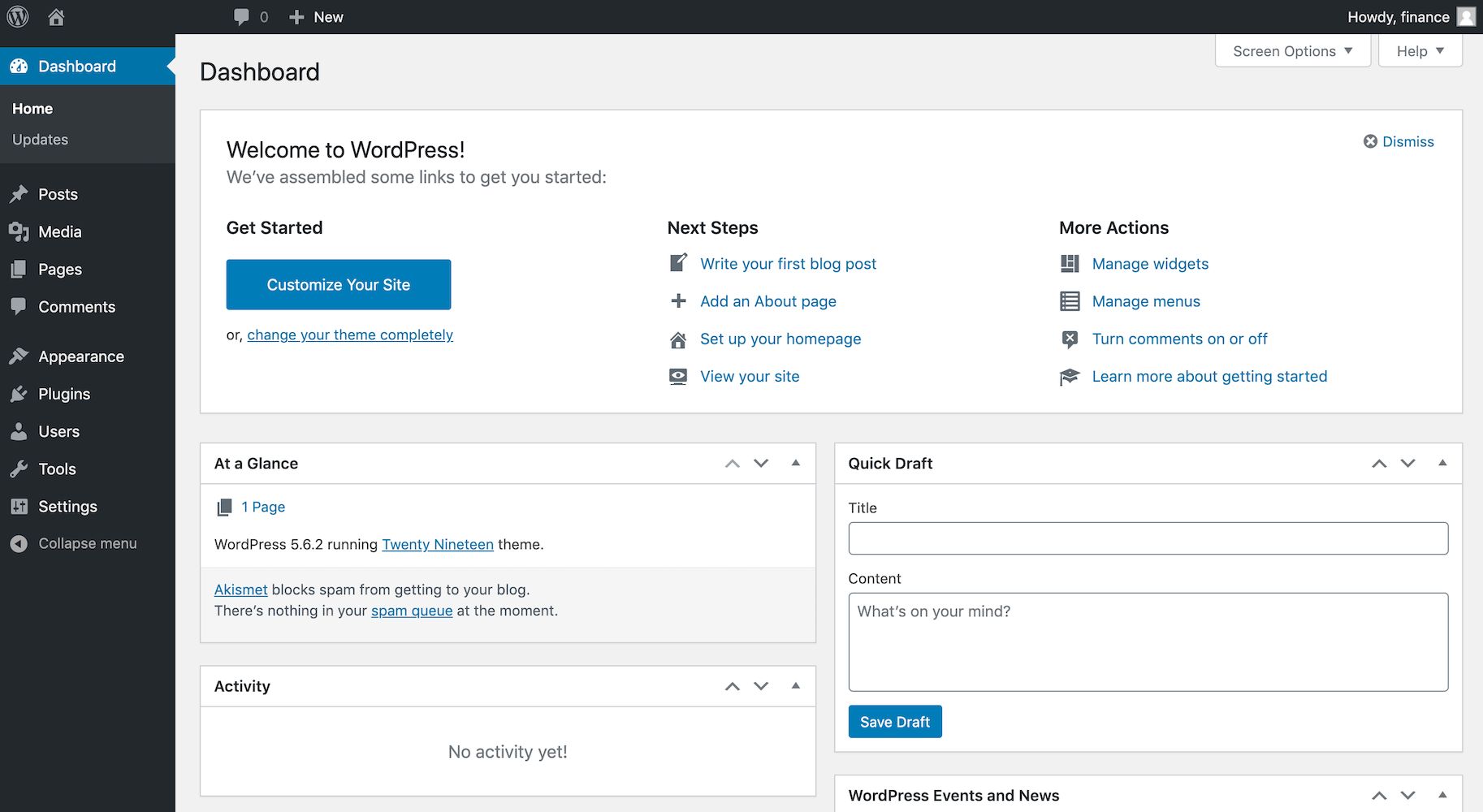This screenshot has height=812, width=1483.
Task: Click the Tools wrench icon
Action: pos(19,469)
